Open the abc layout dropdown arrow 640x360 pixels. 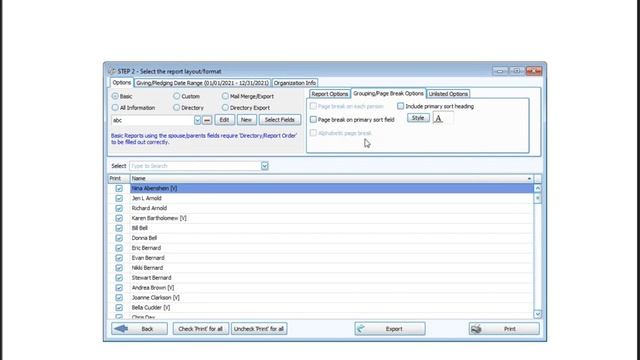point(198,120)
